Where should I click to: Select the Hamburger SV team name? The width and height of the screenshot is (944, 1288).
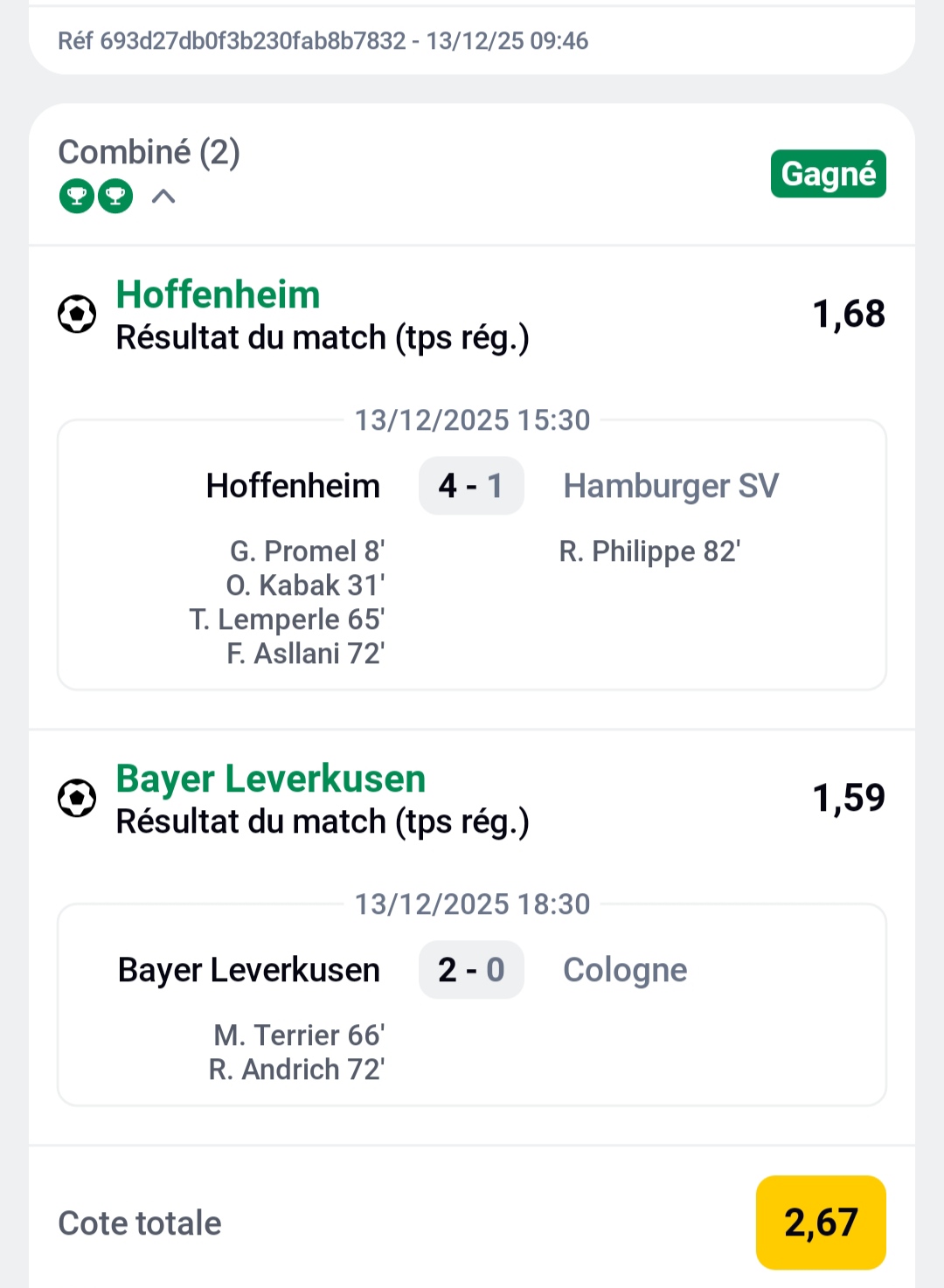(670, 486)
